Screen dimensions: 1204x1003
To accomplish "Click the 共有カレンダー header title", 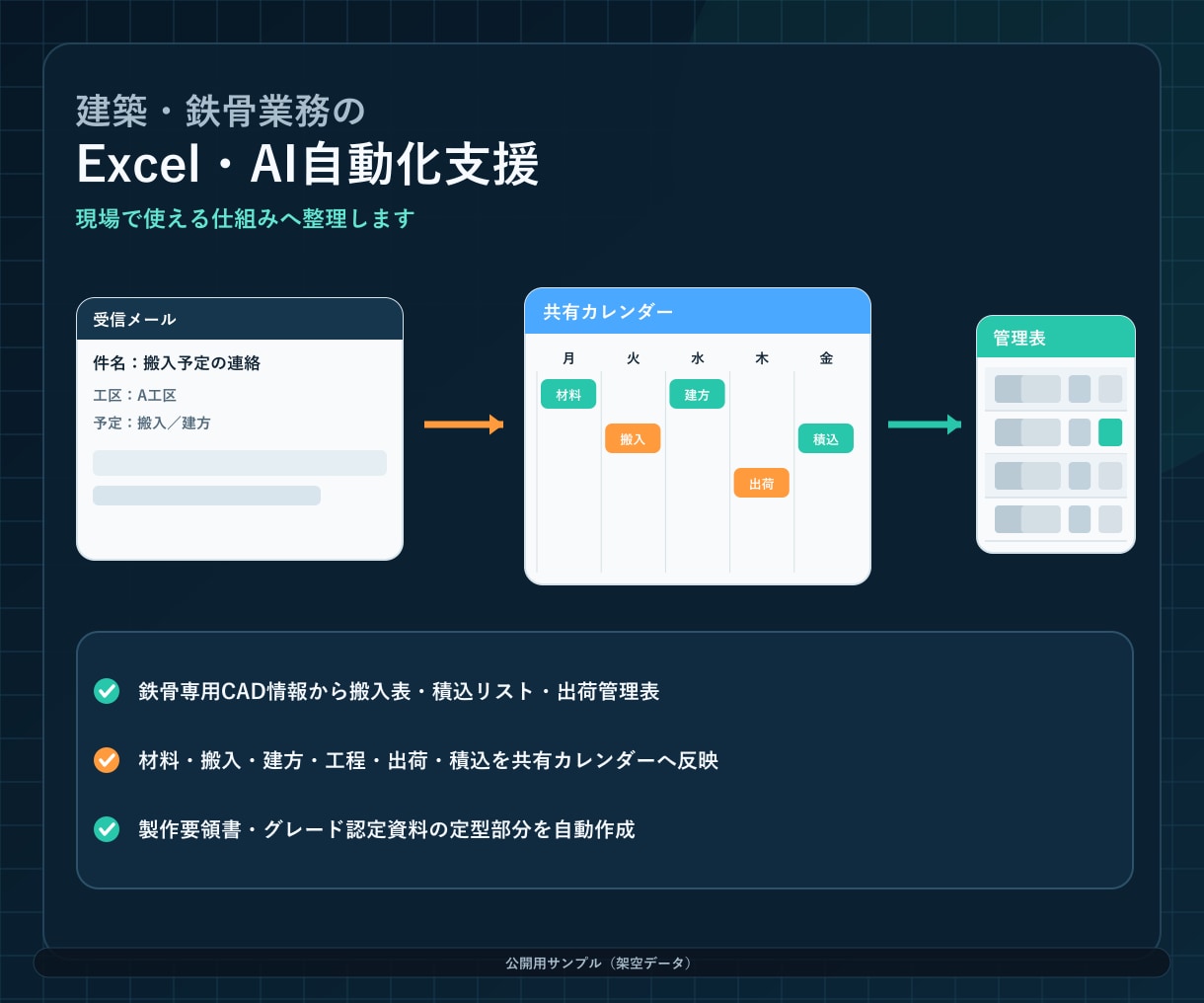I will (608, 312).
